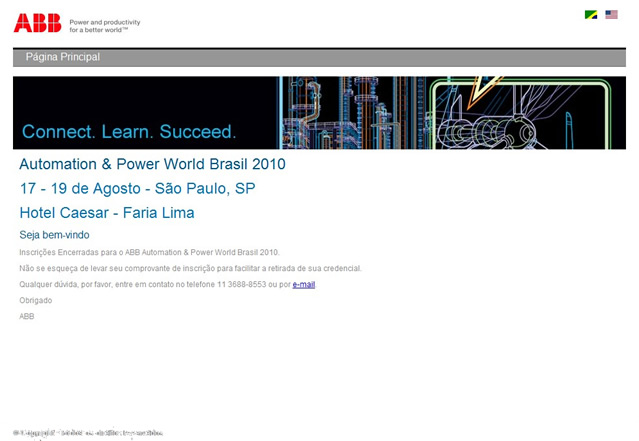Click the ABB signature under Obrigado
This screenshot has height=441, width=639.
(x=26, y=316)
